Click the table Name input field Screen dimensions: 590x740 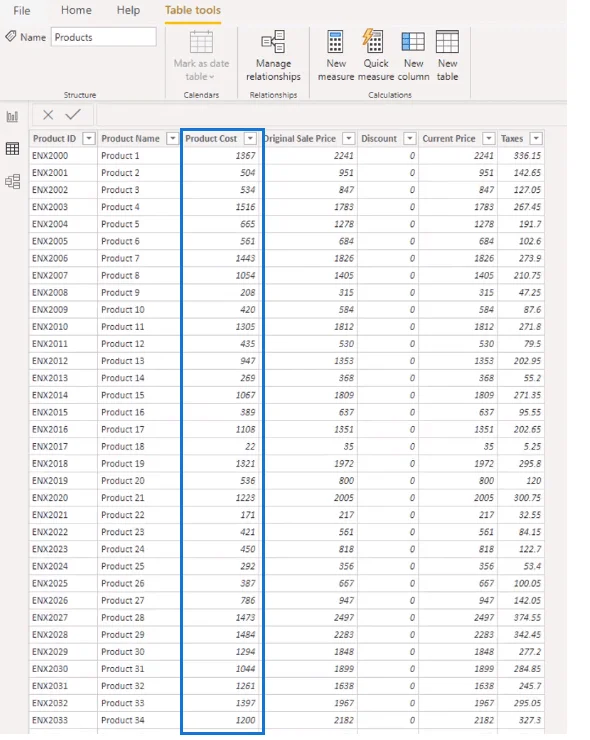[x=103, y=37]
